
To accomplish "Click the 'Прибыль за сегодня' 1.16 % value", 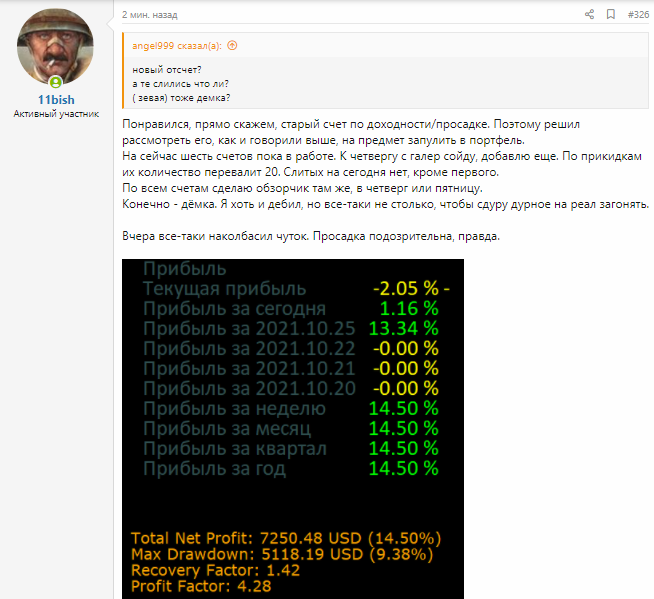I will [x=409, y=309].
